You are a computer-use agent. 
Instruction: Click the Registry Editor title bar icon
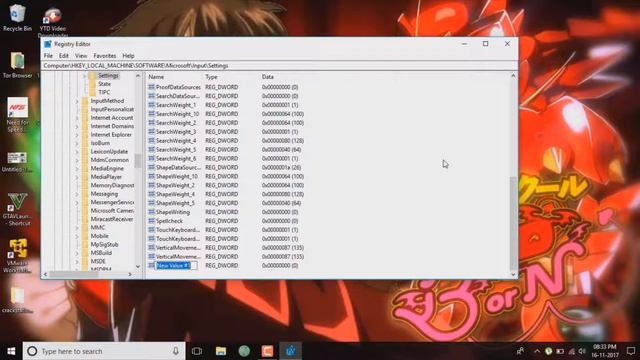coord(48,44)
